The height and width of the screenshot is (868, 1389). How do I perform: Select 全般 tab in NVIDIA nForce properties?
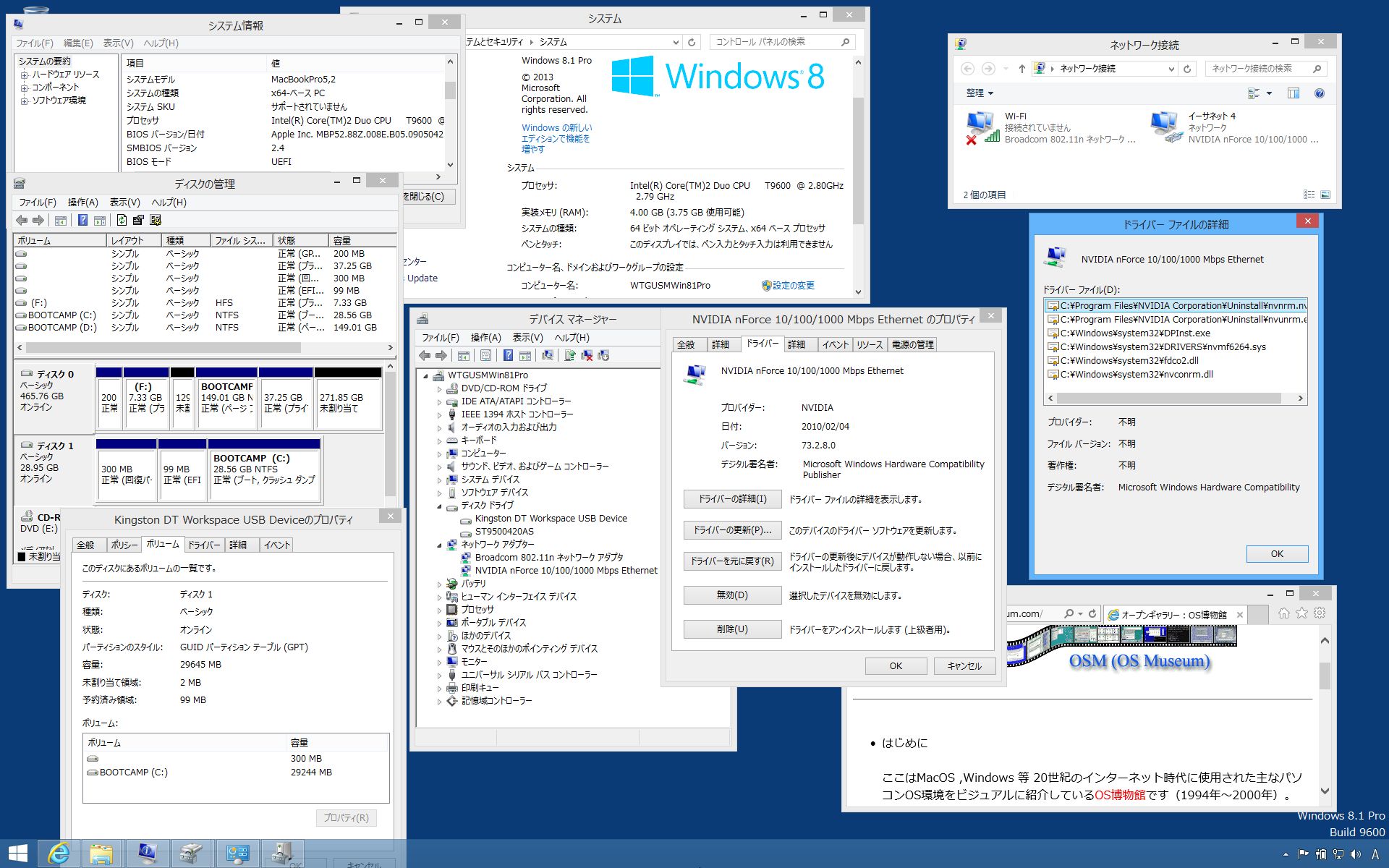(x=686, y=345)
